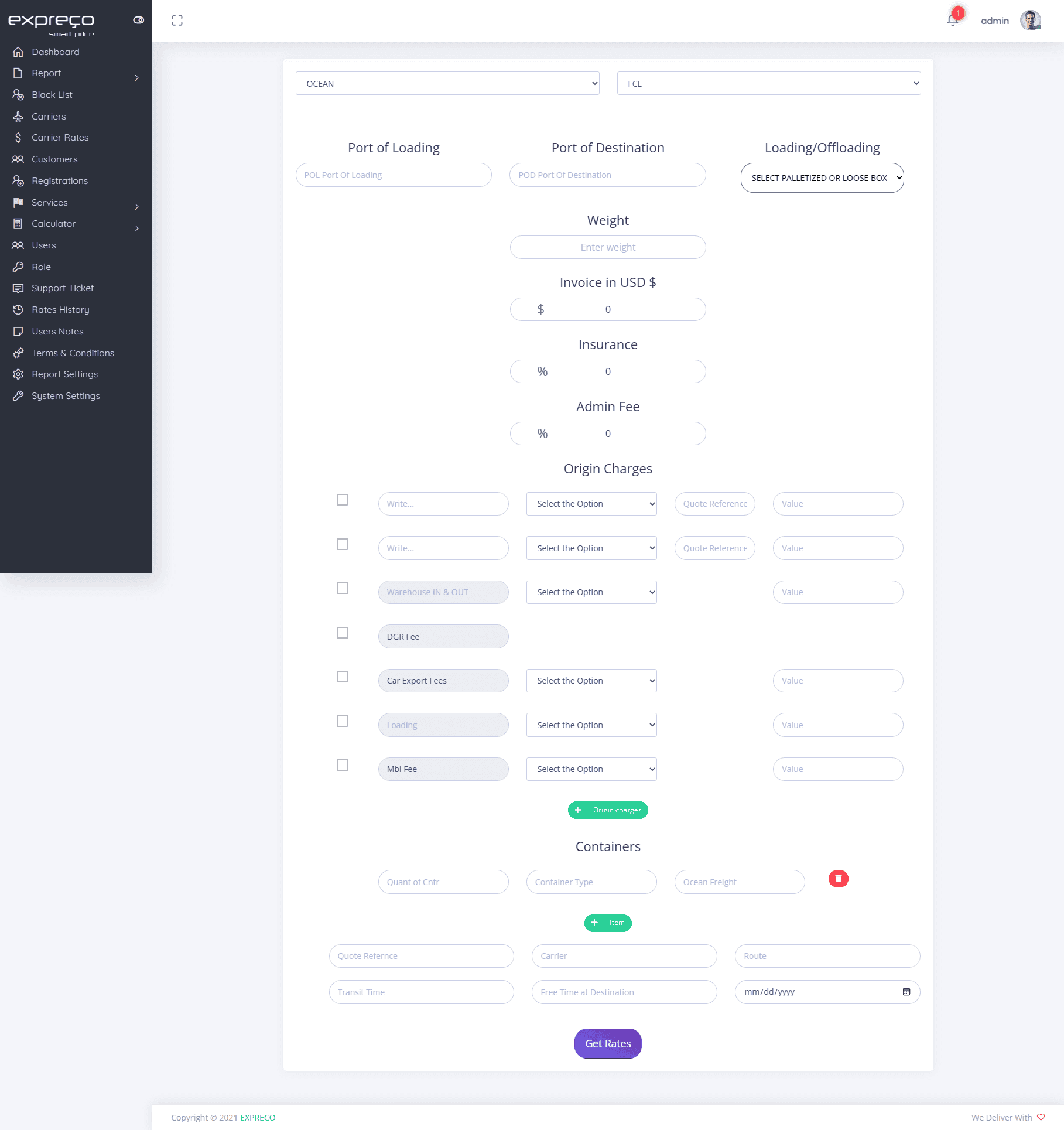Open Select Palletized or Loose Box dropdown
This screenshot has height=1130, width=1064.
click(822, 177)
